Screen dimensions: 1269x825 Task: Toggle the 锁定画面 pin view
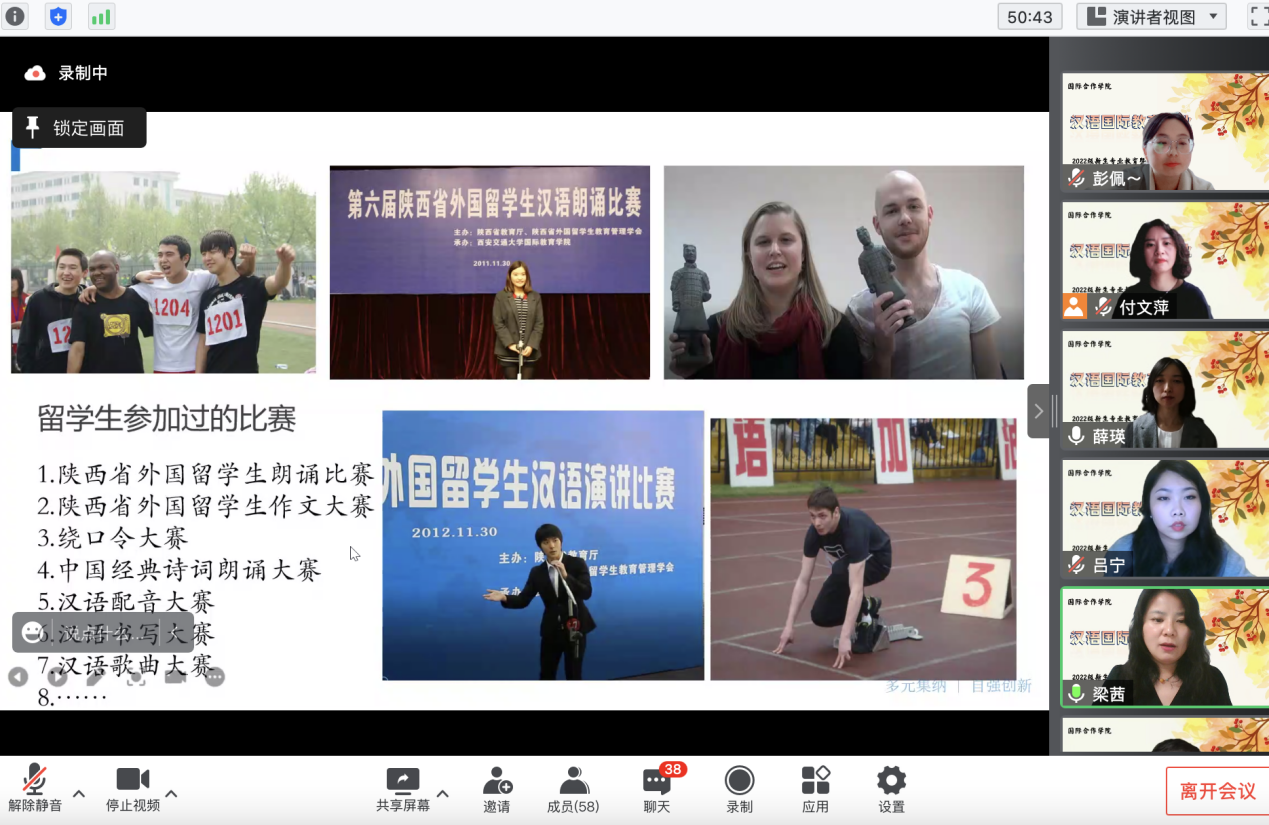tap(79, 128)
